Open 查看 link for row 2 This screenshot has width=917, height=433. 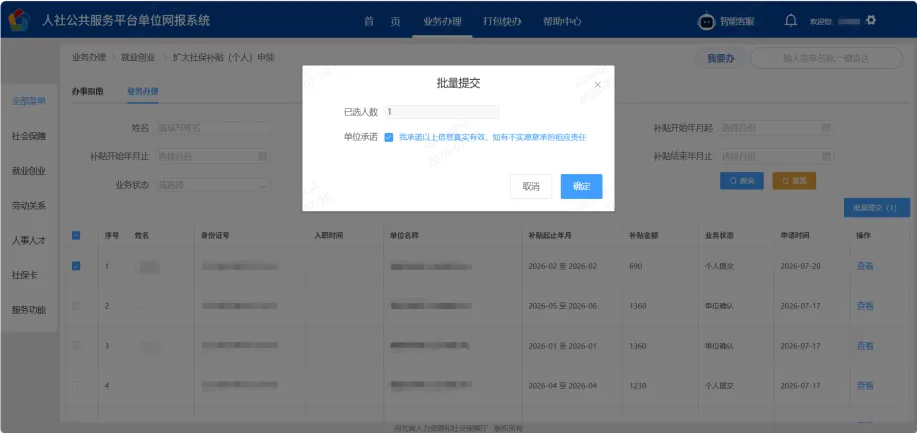[865, 305]
